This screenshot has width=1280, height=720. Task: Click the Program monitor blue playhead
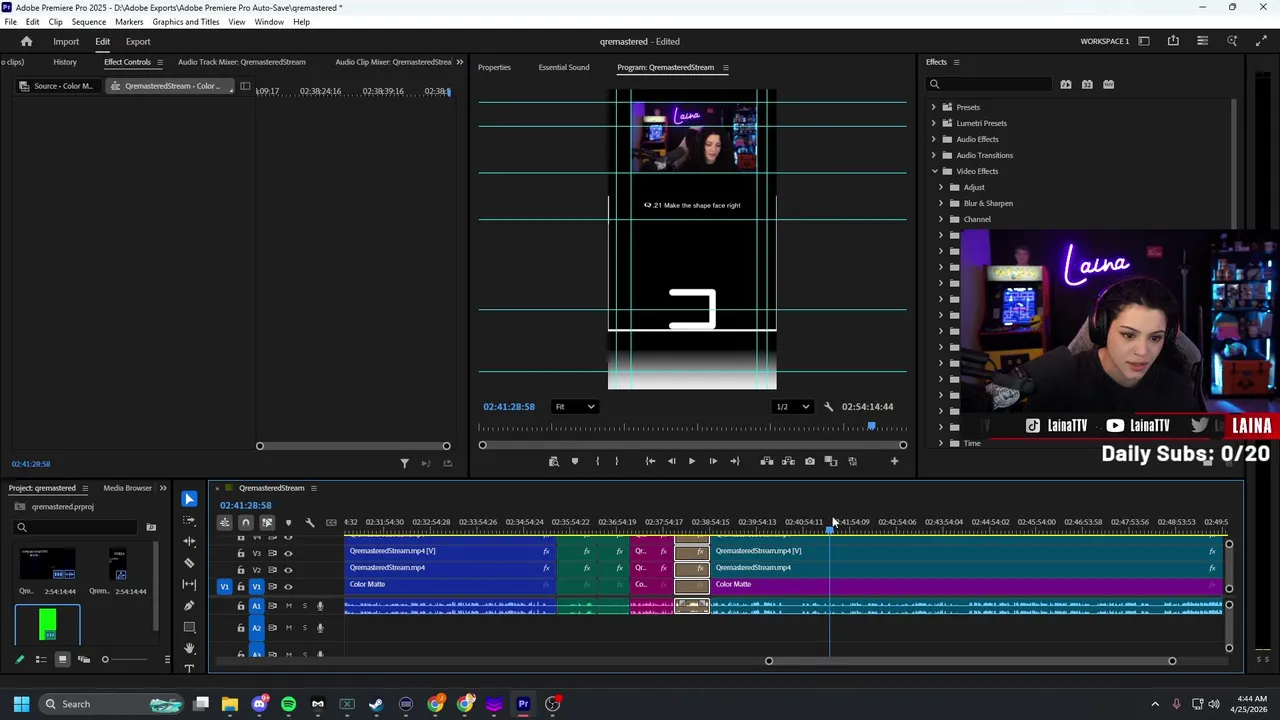tap(871, 427)
